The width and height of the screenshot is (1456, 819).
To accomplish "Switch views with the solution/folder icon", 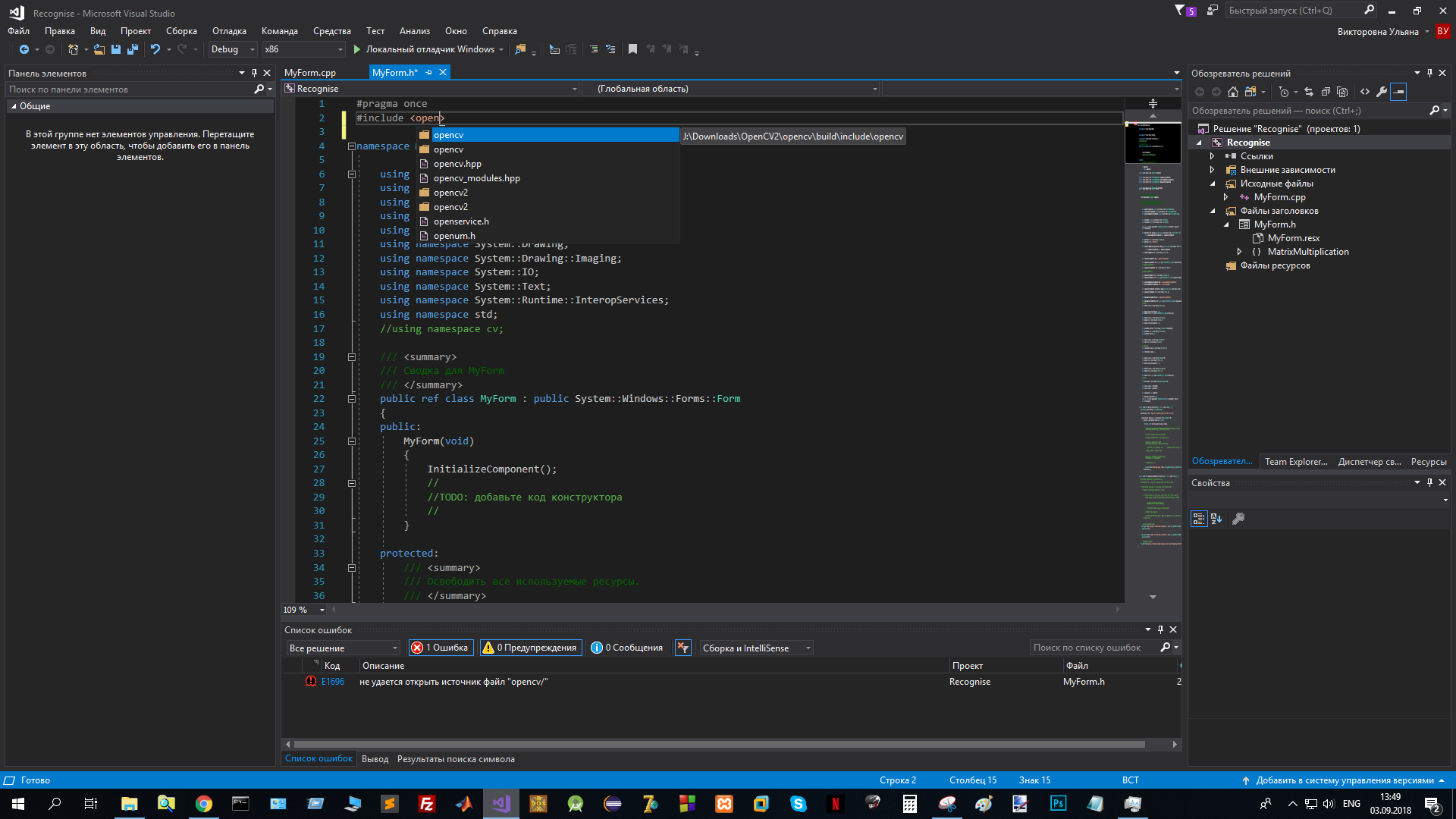I will (x=1250, y=92).
